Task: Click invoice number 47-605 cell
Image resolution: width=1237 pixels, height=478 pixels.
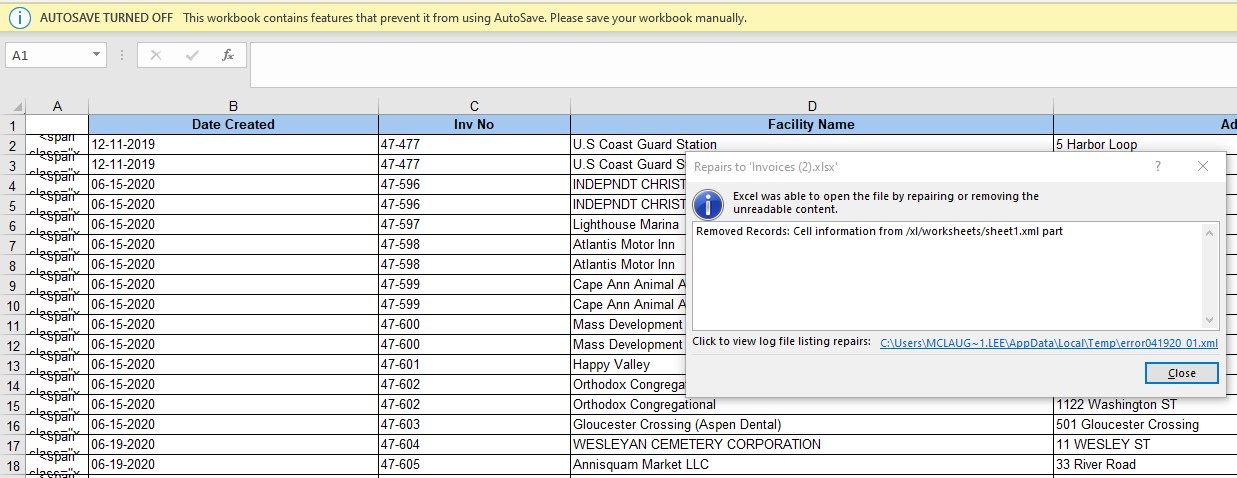Action: pos(474,465)
